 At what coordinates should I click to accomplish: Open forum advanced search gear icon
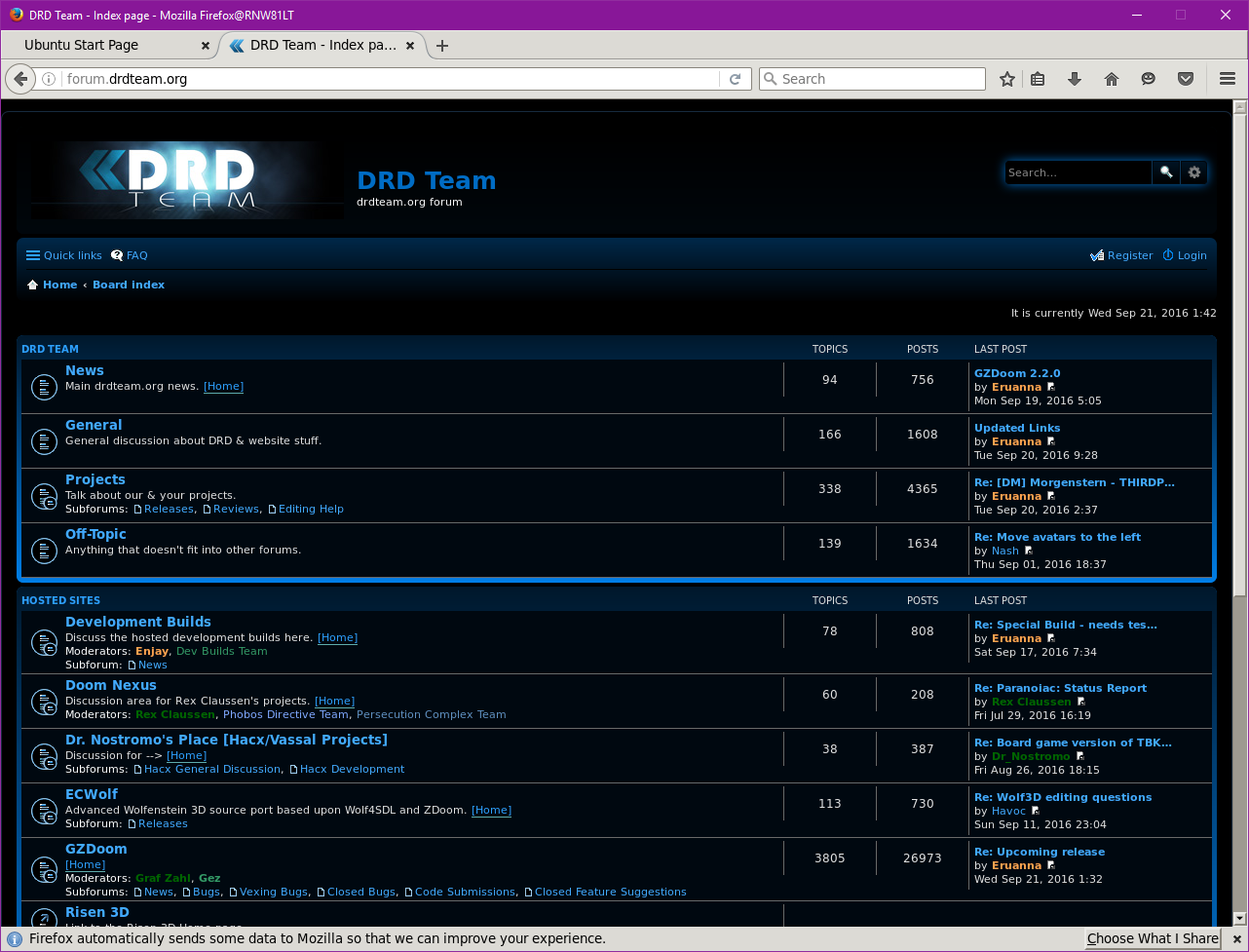pos(1194,172)
